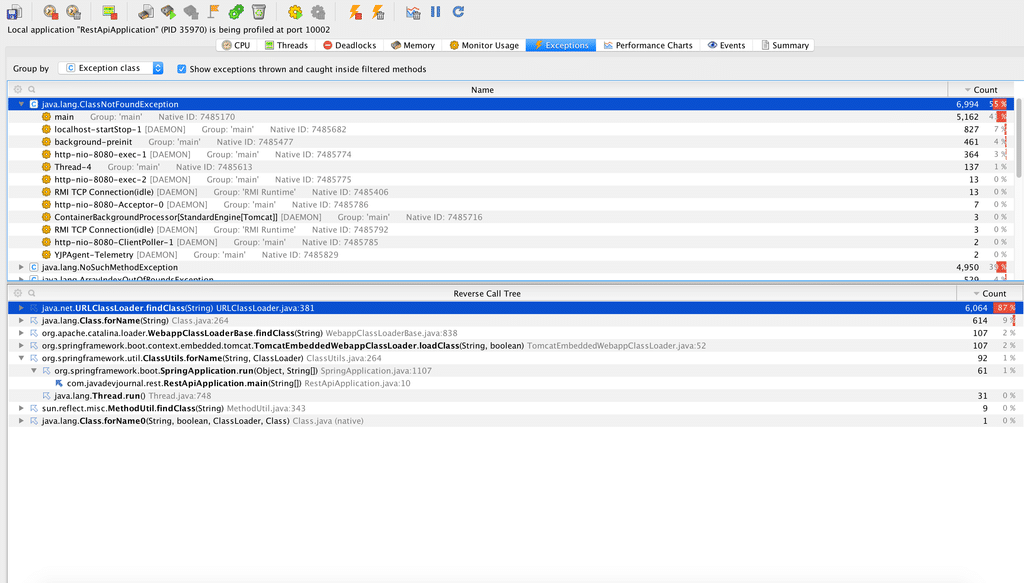Clear CPU profiling results via lightning-trash icon
This screenshot has height=583, width=1024.
pyautogui.click(x=376, y=12)
